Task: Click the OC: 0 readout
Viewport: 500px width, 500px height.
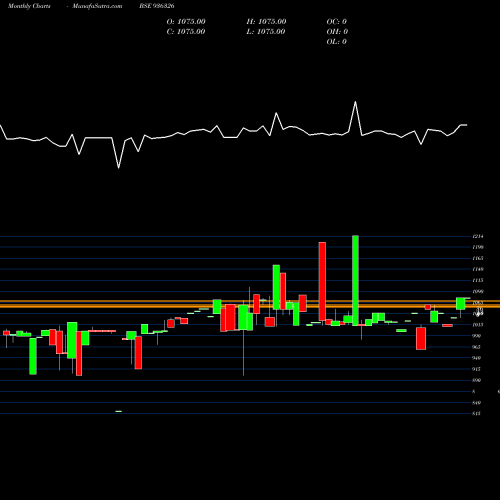Action: point(337,22)
